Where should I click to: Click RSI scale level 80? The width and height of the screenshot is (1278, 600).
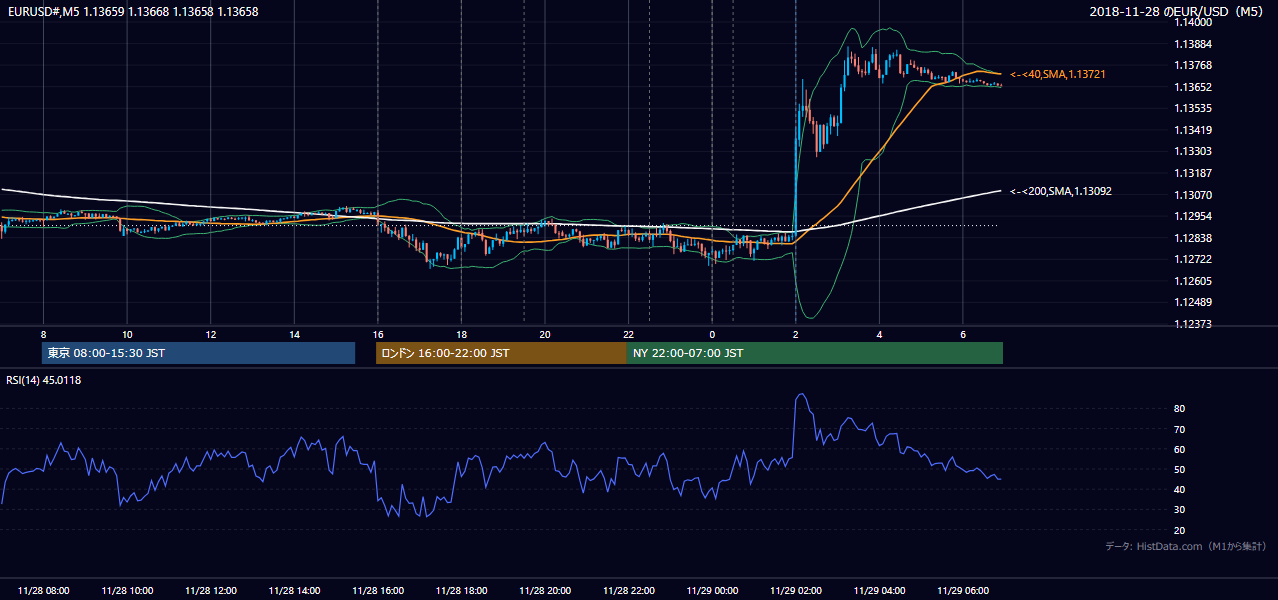point(1180,409)
